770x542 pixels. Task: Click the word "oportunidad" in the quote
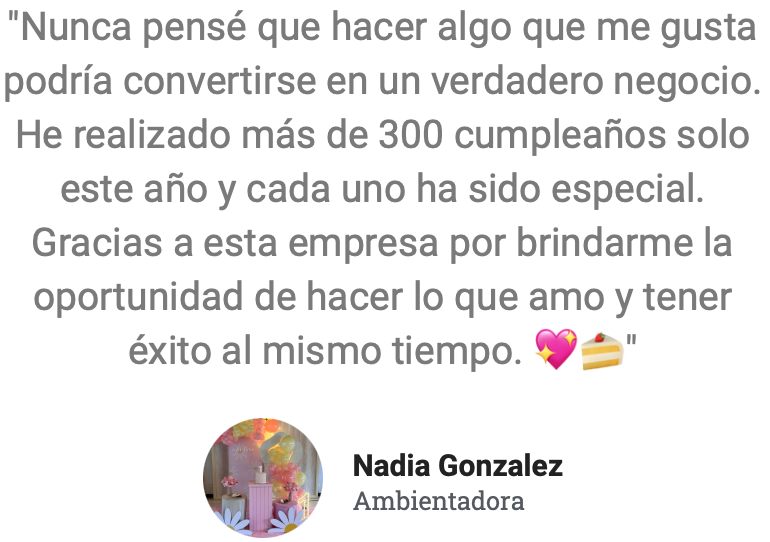point(138,298)
